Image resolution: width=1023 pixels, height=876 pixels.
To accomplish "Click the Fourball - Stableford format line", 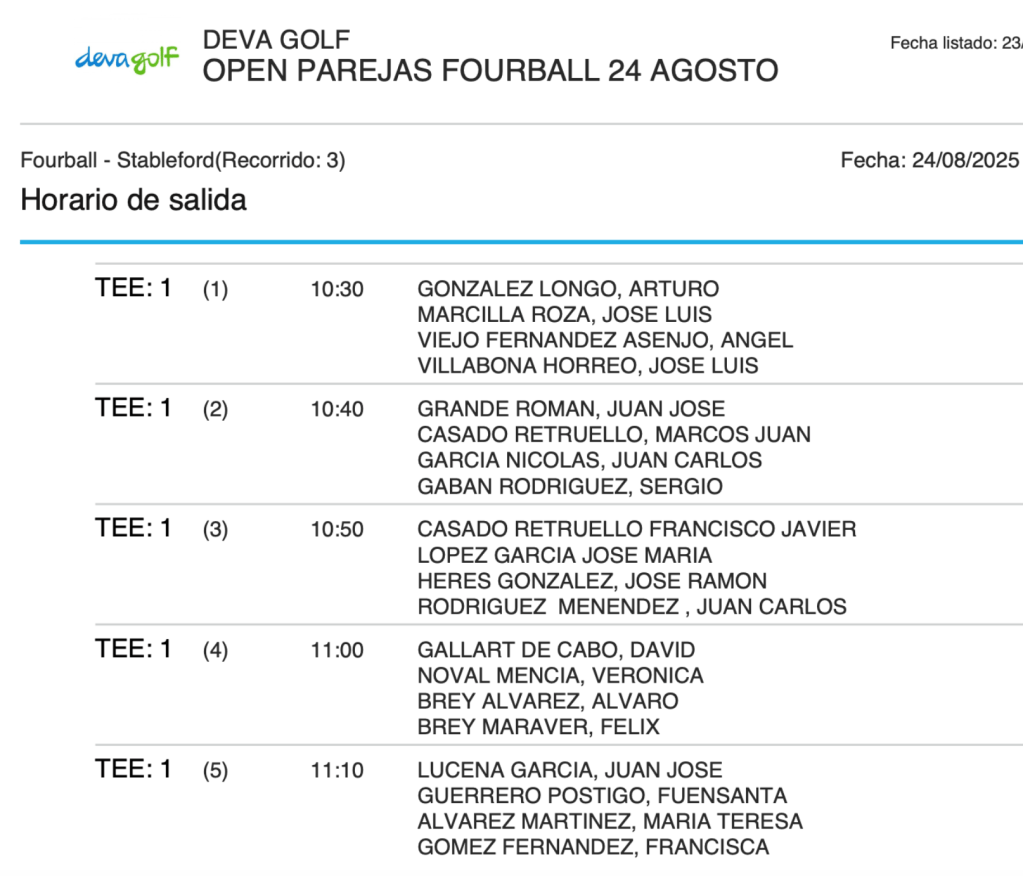I will (x=183, y=160).
